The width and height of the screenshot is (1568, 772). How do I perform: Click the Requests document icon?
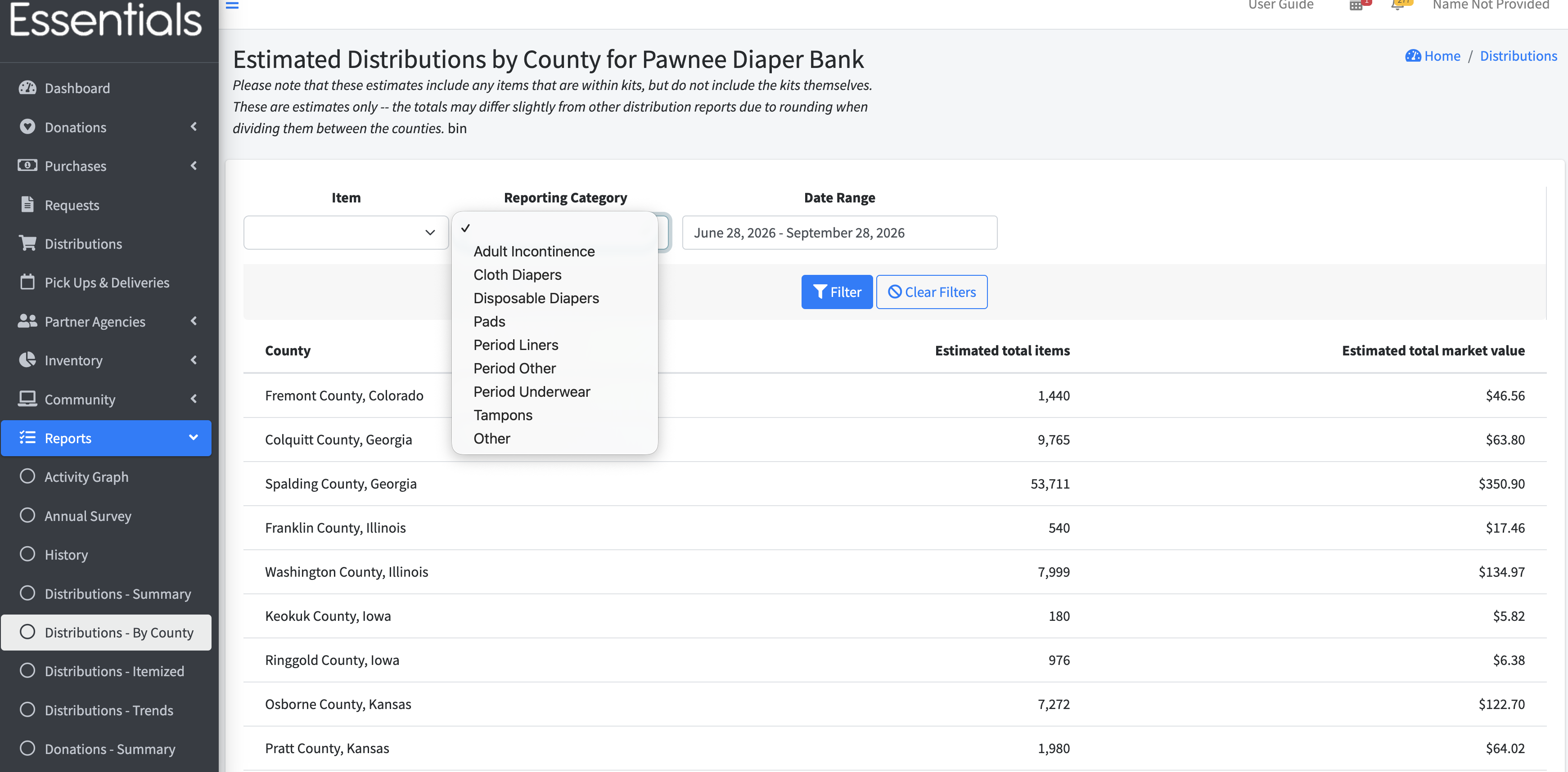point(27,204)
